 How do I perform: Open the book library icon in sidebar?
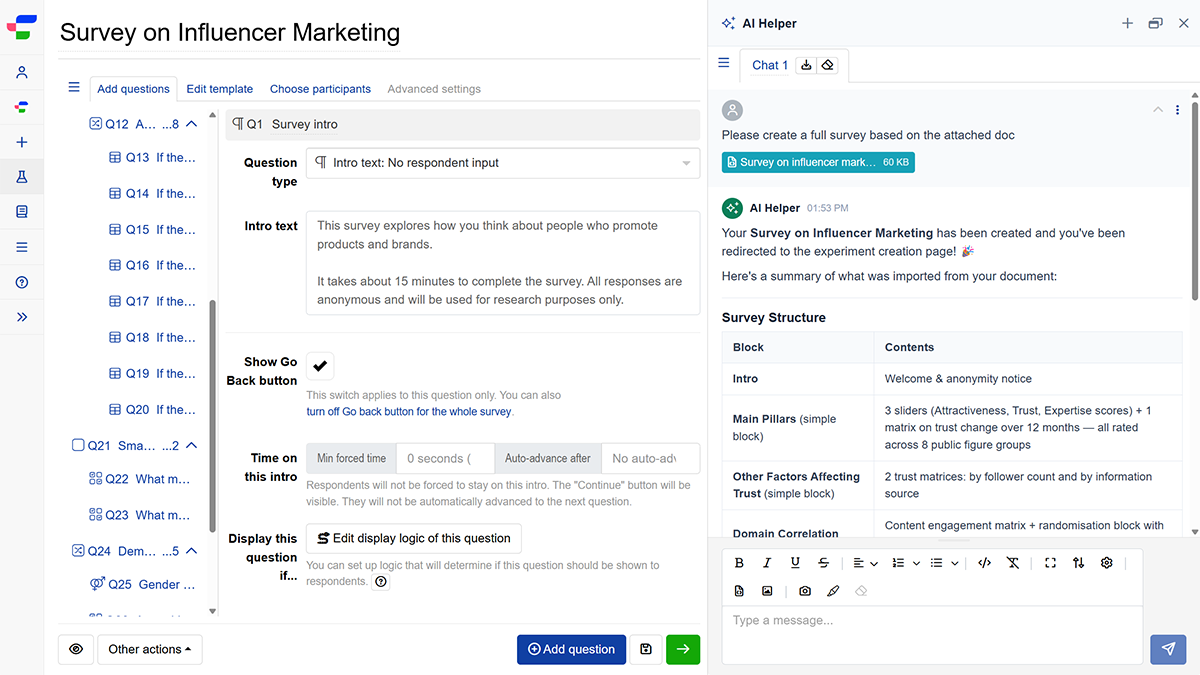tap(22, 212)
